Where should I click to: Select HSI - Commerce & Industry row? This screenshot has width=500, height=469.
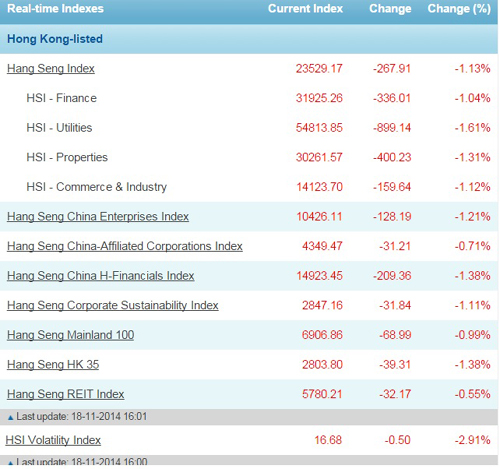click(249, 187)
